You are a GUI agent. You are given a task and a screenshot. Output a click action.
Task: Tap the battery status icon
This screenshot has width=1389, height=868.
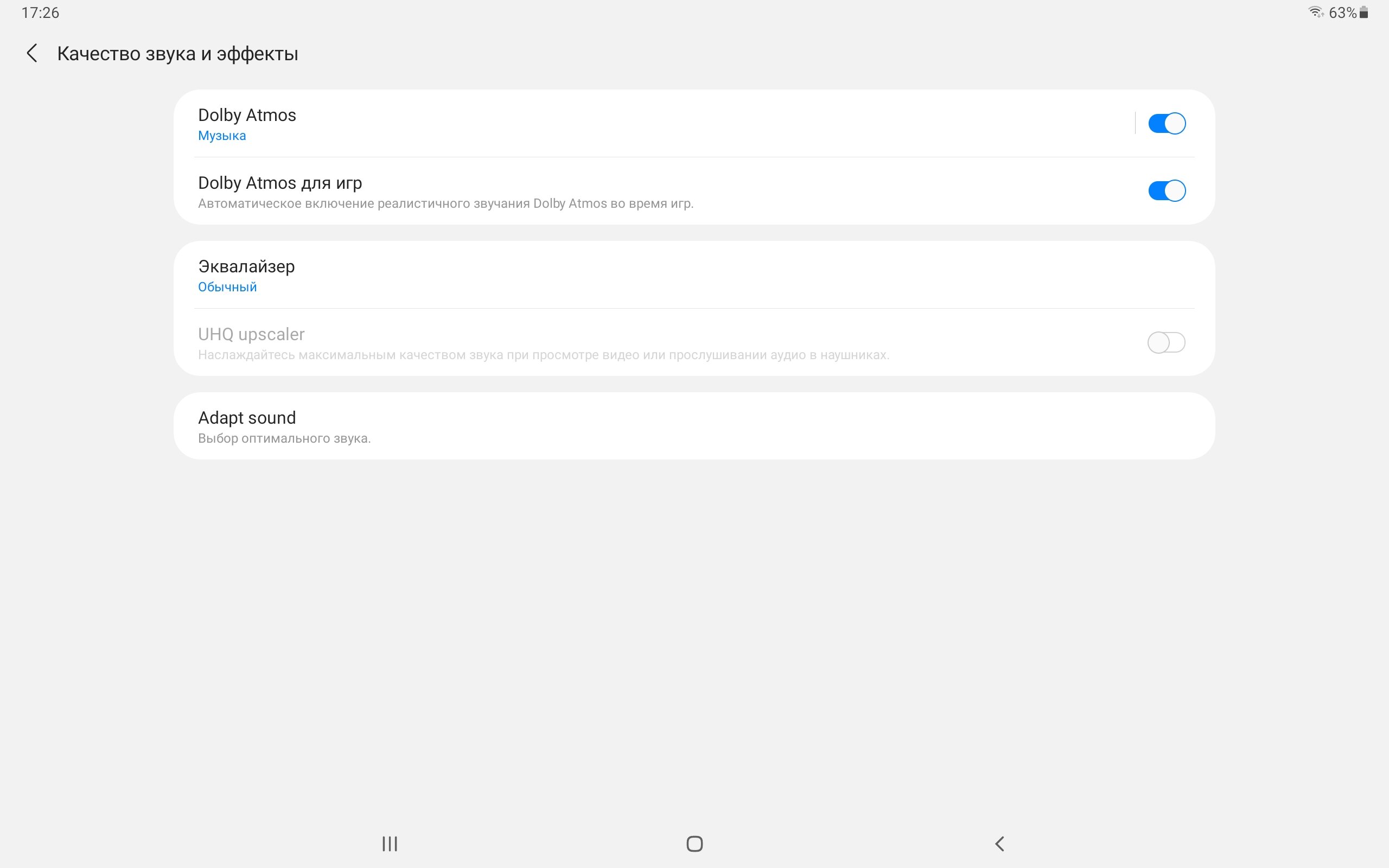pyautogui.click(x=1363, y=12)
